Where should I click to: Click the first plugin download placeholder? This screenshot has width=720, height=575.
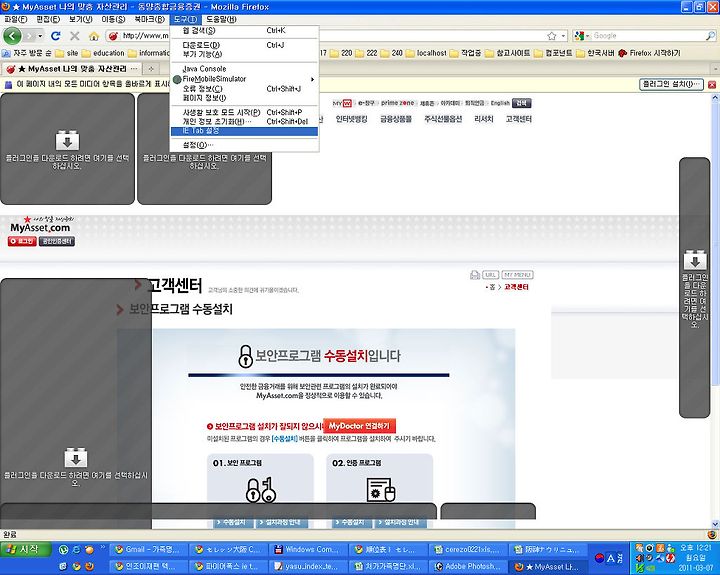[68, 149]
